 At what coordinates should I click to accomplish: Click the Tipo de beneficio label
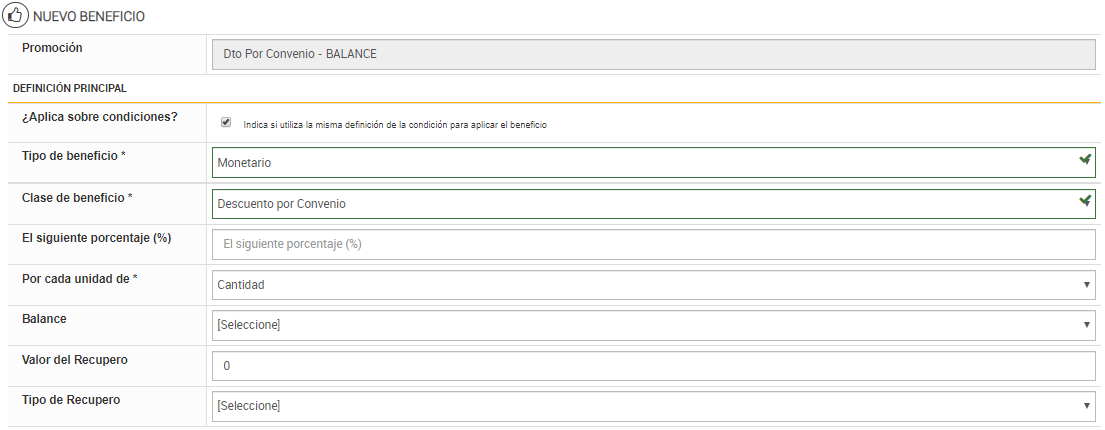point(73,156)
